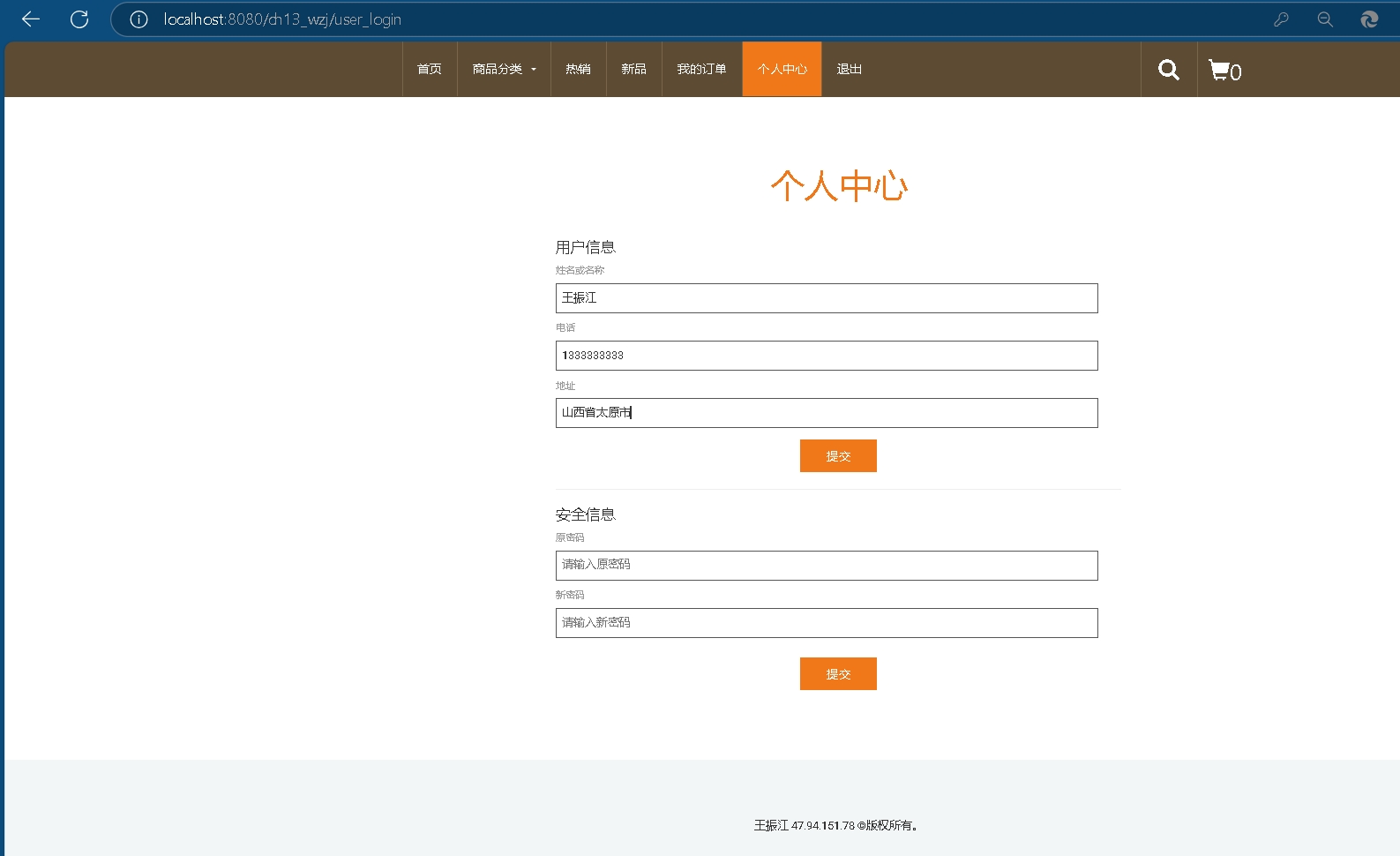Open the shopping cart
Screen dimensions: 1400x856
[x=1224, y=71]
